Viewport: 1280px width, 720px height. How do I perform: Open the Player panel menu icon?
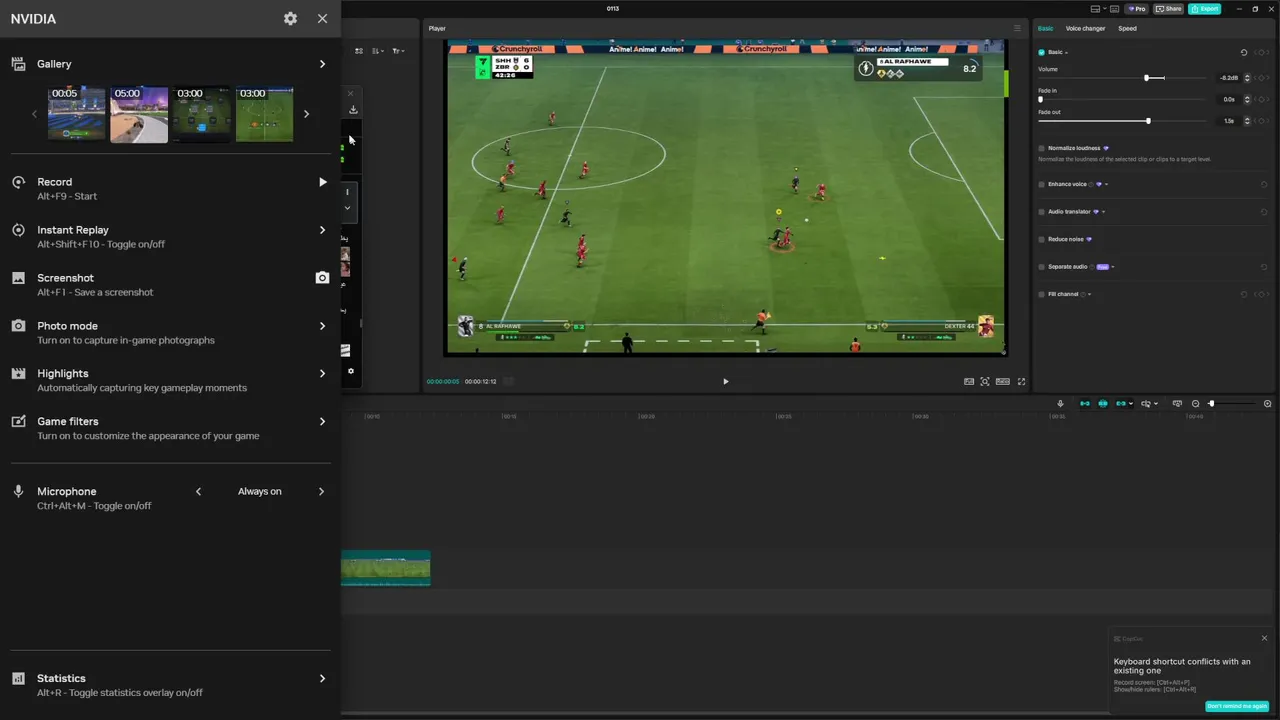tap(1018, 28)
